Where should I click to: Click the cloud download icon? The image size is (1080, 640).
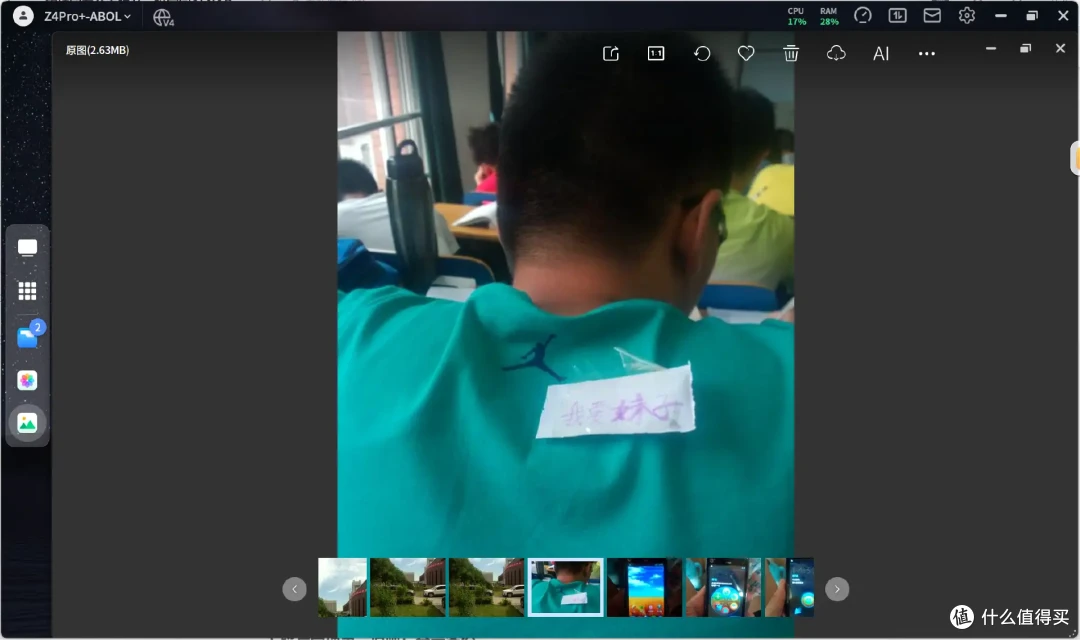[x=835, y=53]
